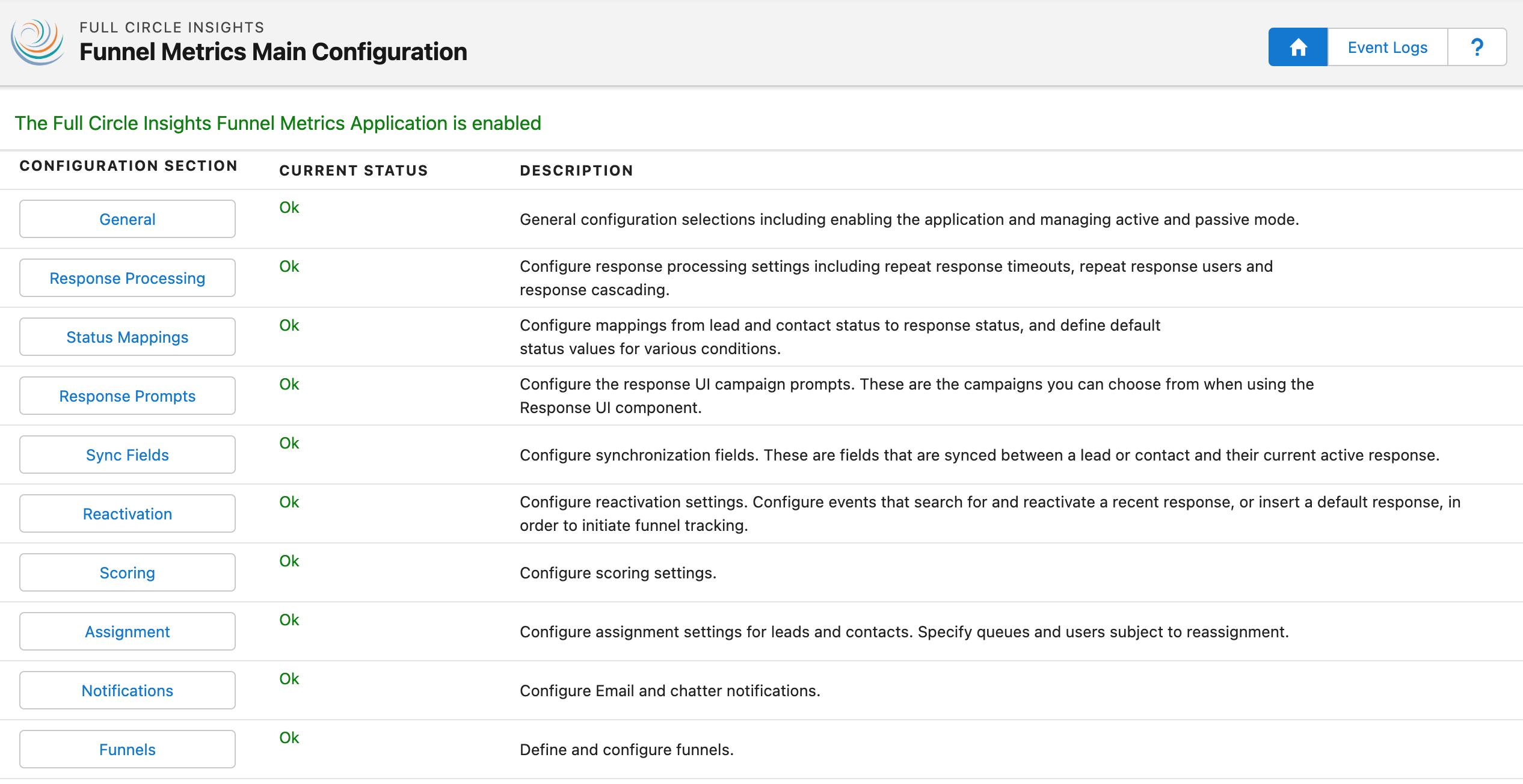Click the Full Circle Insights swirl logo
This screenshot has width=1523, height=784.
point(37,42)
